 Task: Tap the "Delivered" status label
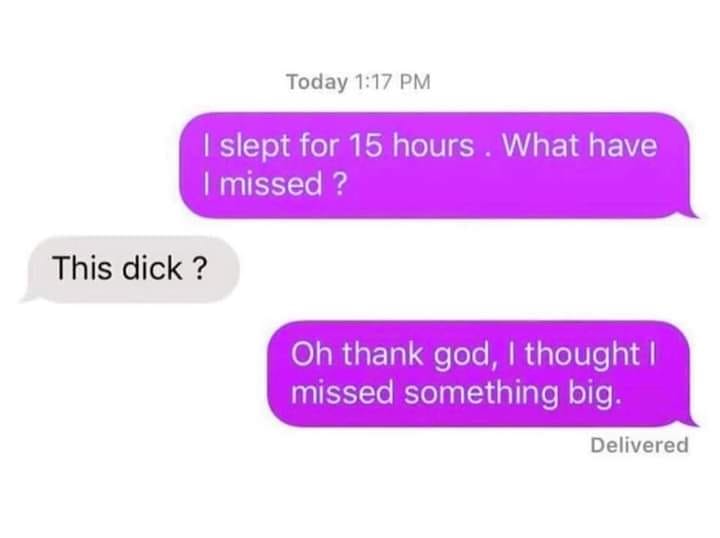pos(639,445)
